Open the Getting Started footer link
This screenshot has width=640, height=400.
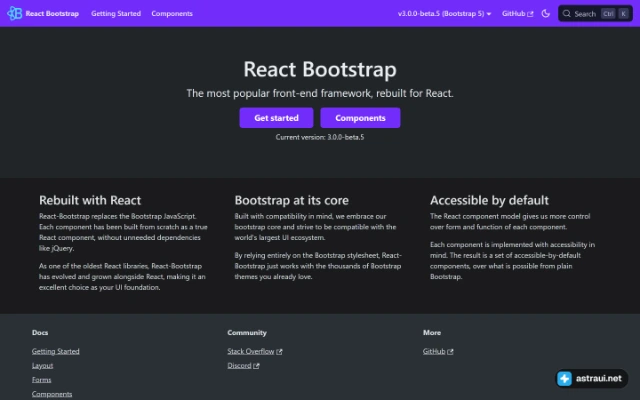pos(56,351)
